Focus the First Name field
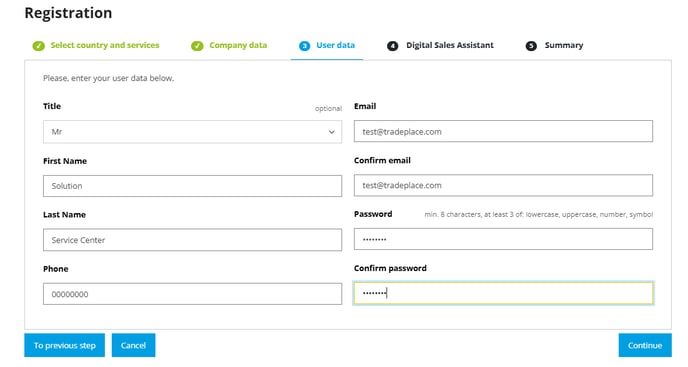Screen dimensions: 688x367 [x=192, y=186]
